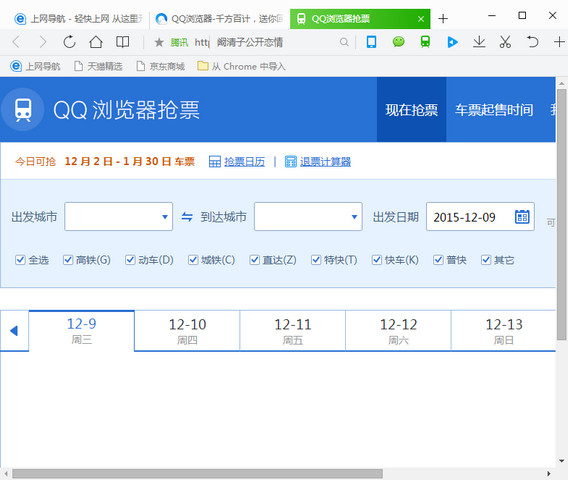The height and width of the screenshot is (480, 568).
Task: Click the vertical scrollbar thumb
Action: (562, 215)
